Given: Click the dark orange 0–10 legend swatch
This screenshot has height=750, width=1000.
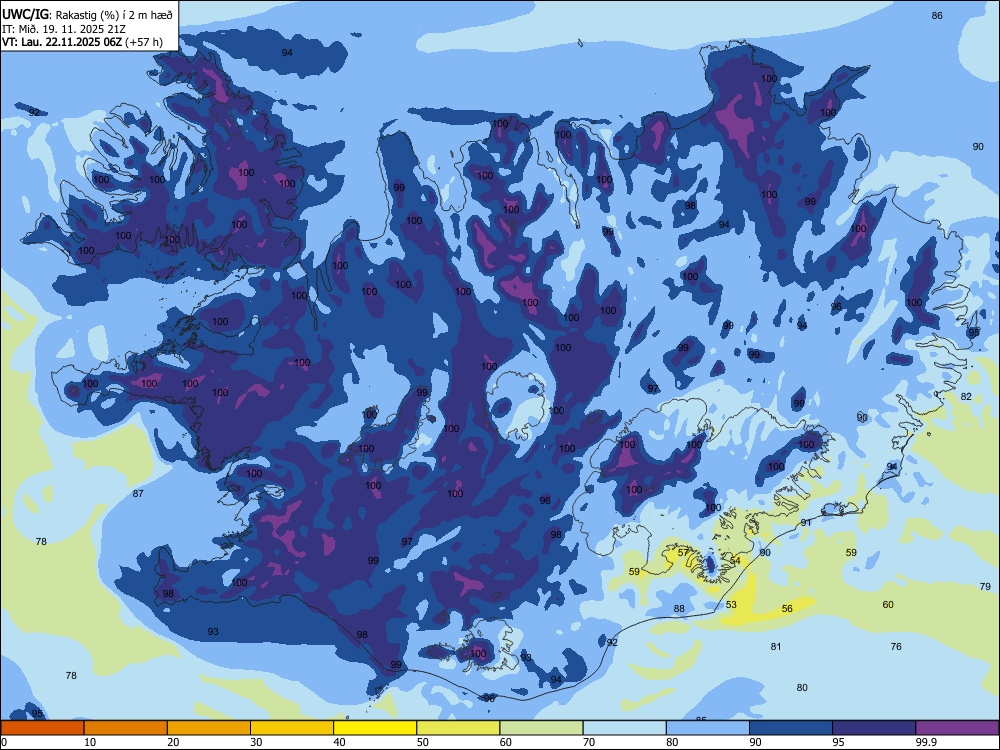Looking at the screenshot, I should [42, 728].
